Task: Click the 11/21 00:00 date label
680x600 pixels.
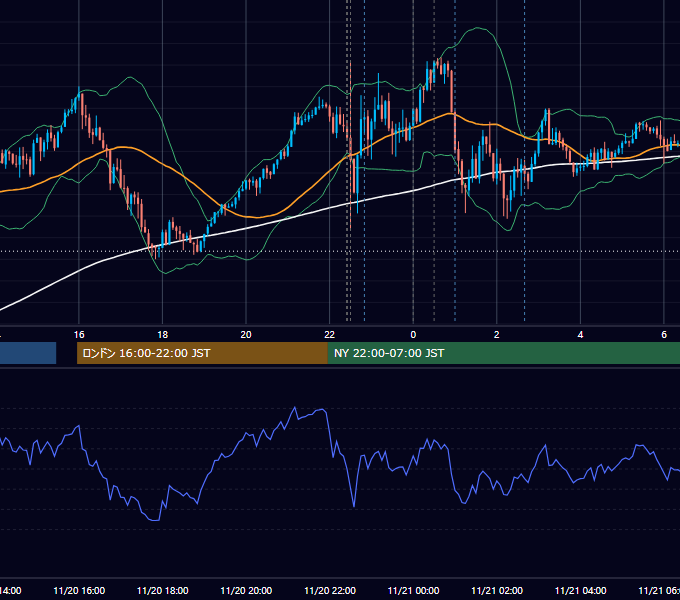Action: [x=413, y=590]
